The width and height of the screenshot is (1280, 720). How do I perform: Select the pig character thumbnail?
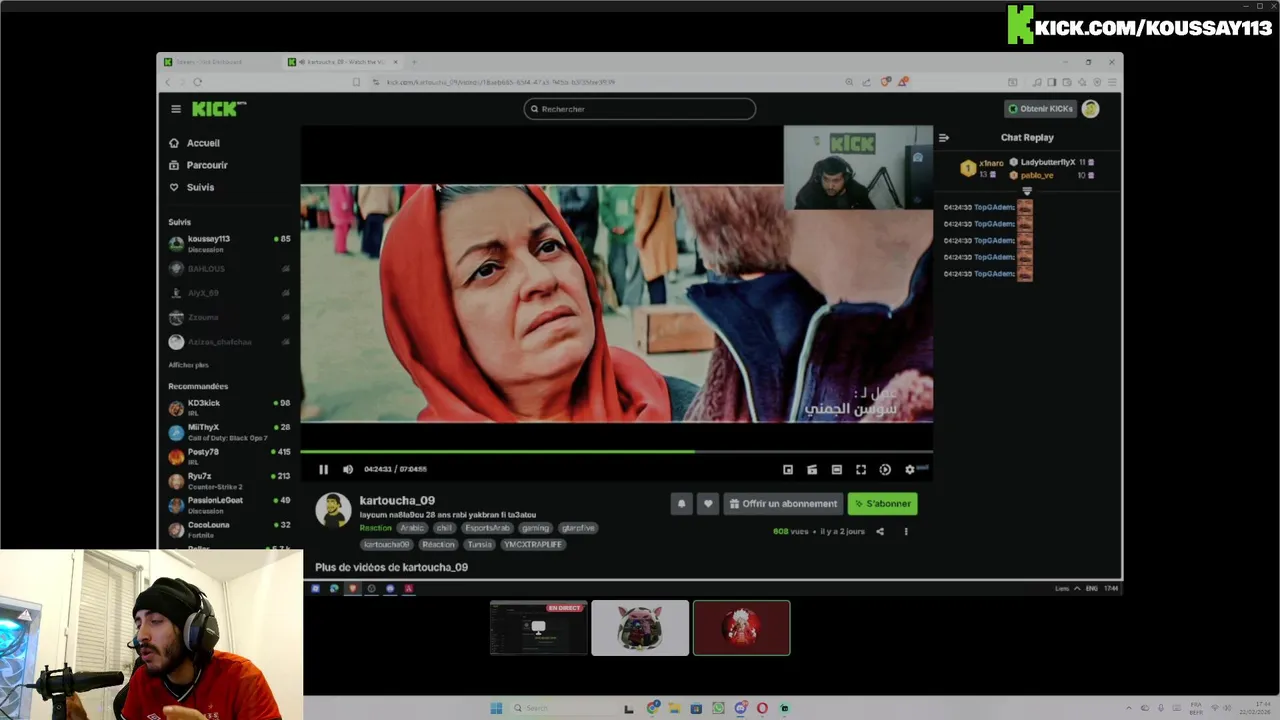tap(640, 628)
